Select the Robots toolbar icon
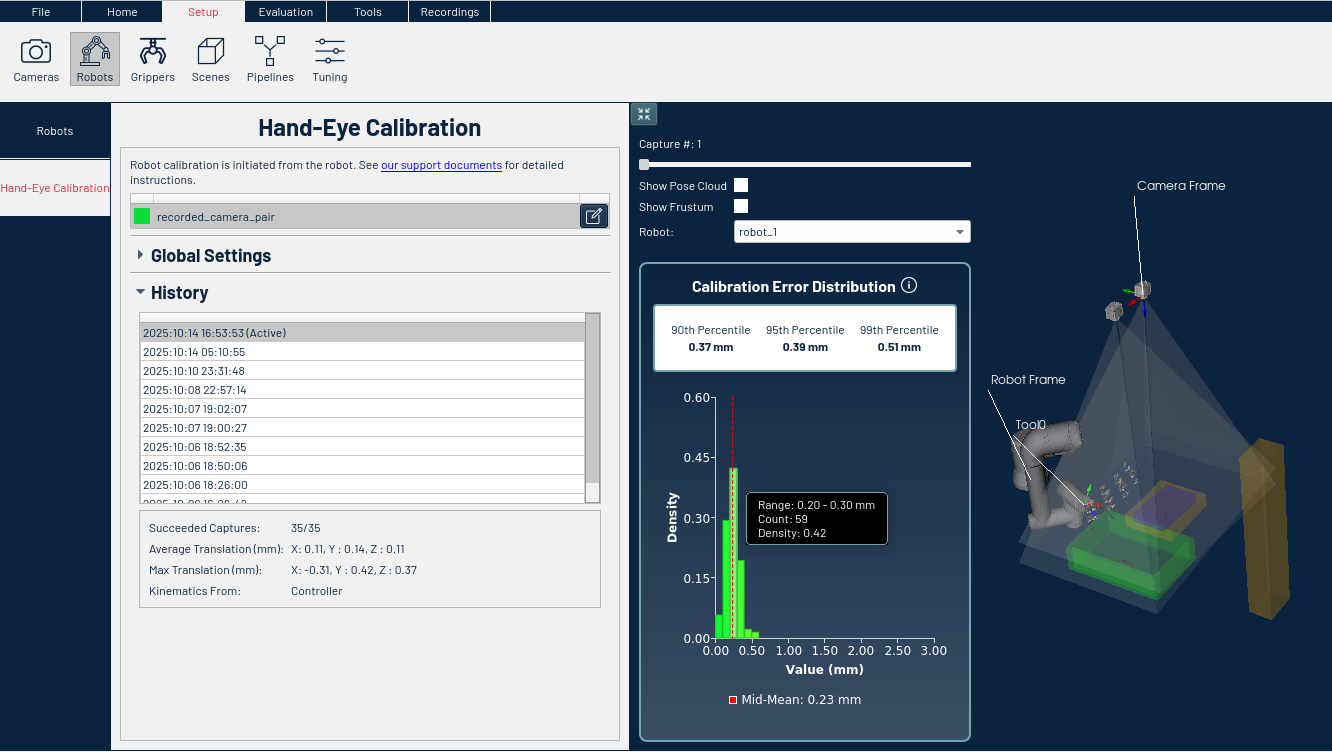The image size is (1332, 752). [x=95, y=59]
